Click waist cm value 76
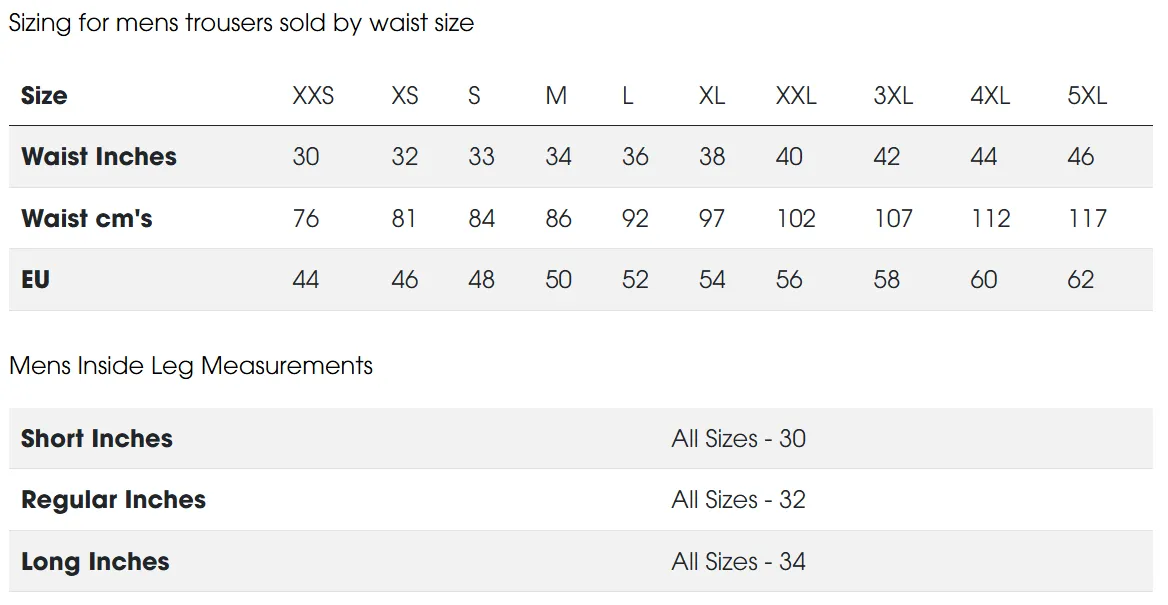 (306, 219)
